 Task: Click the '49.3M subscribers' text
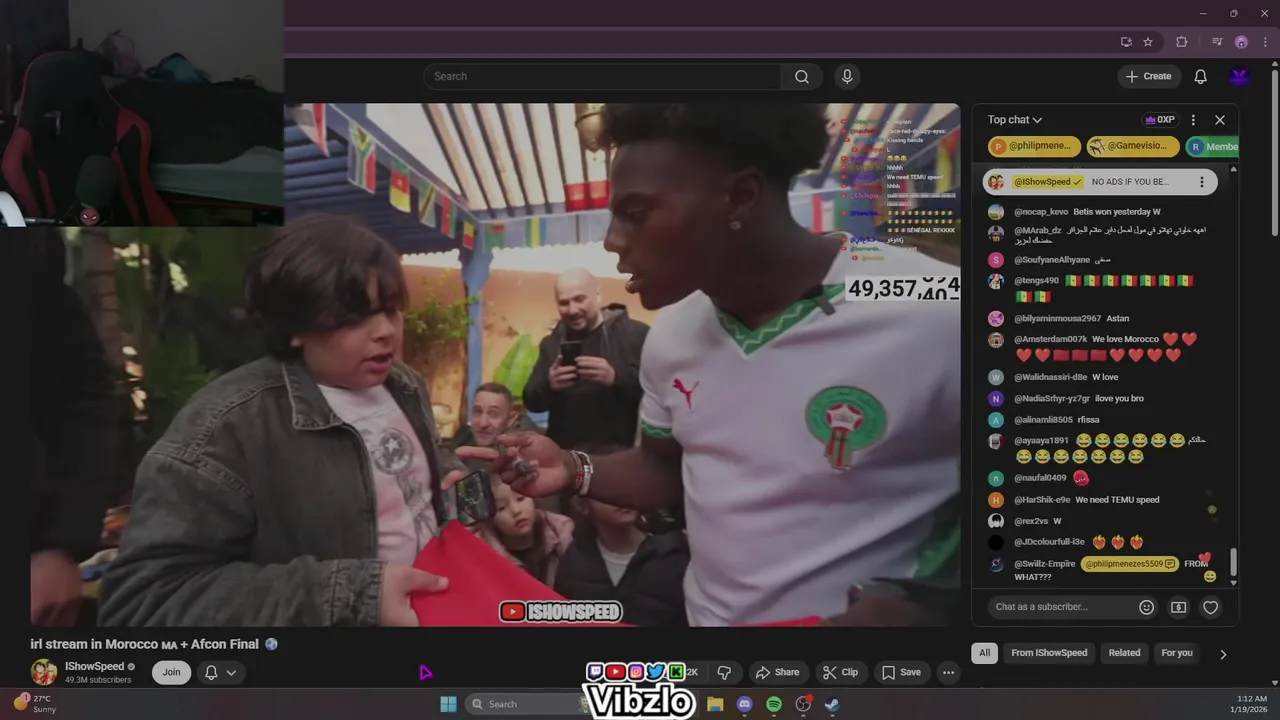tap(98, 680)
